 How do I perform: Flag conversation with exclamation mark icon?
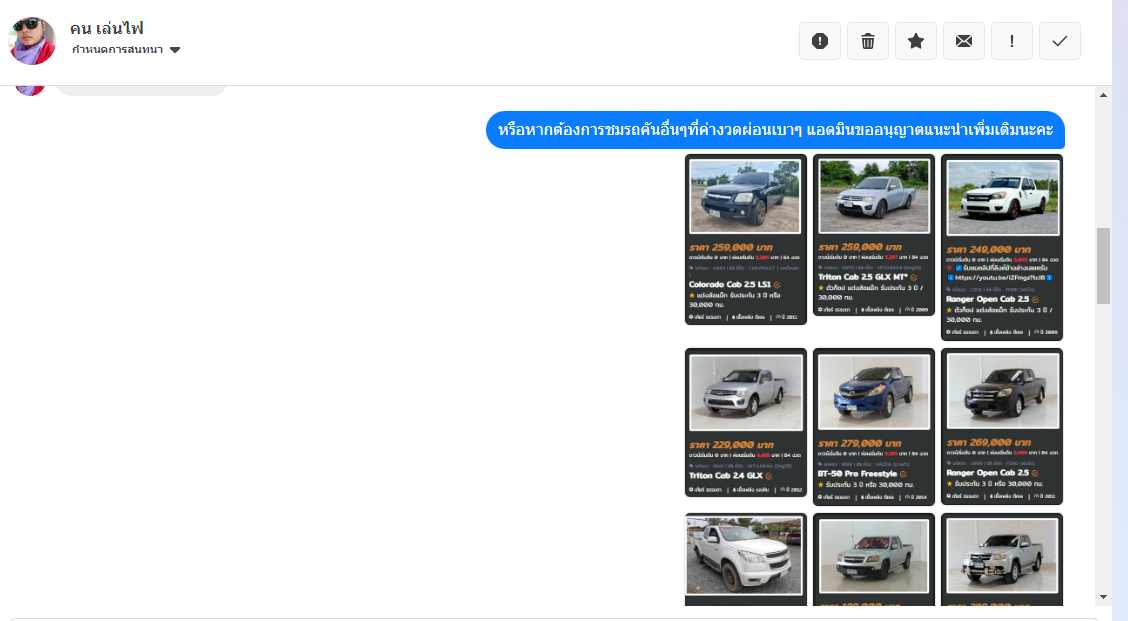click(x=1011, y=41)
